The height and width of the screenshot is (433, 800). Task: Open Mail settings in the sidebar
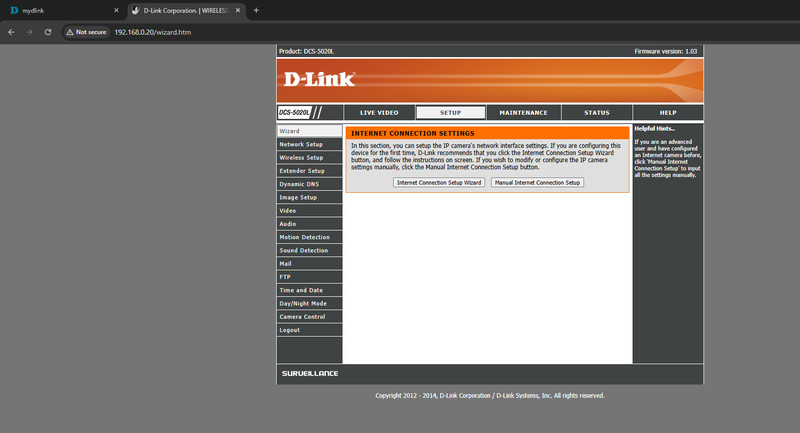[309, 264]
